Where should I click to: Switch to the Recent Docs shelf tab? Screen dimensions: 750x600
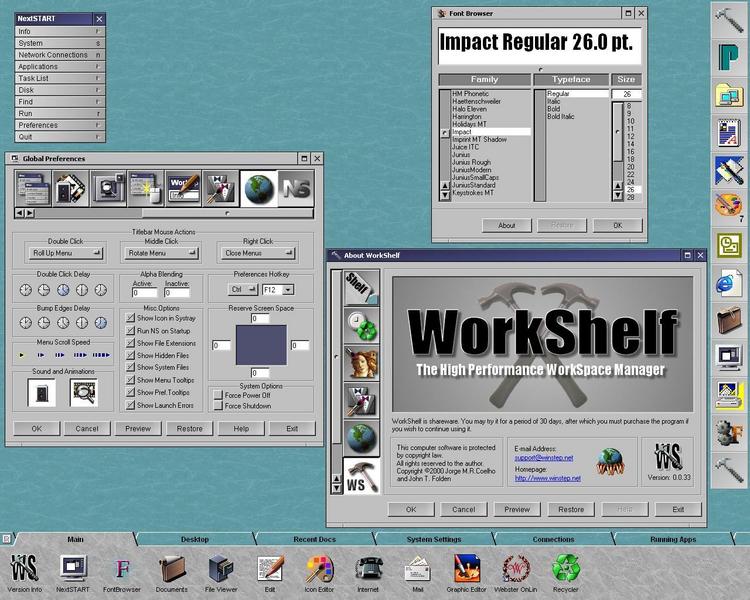[314, 539]
